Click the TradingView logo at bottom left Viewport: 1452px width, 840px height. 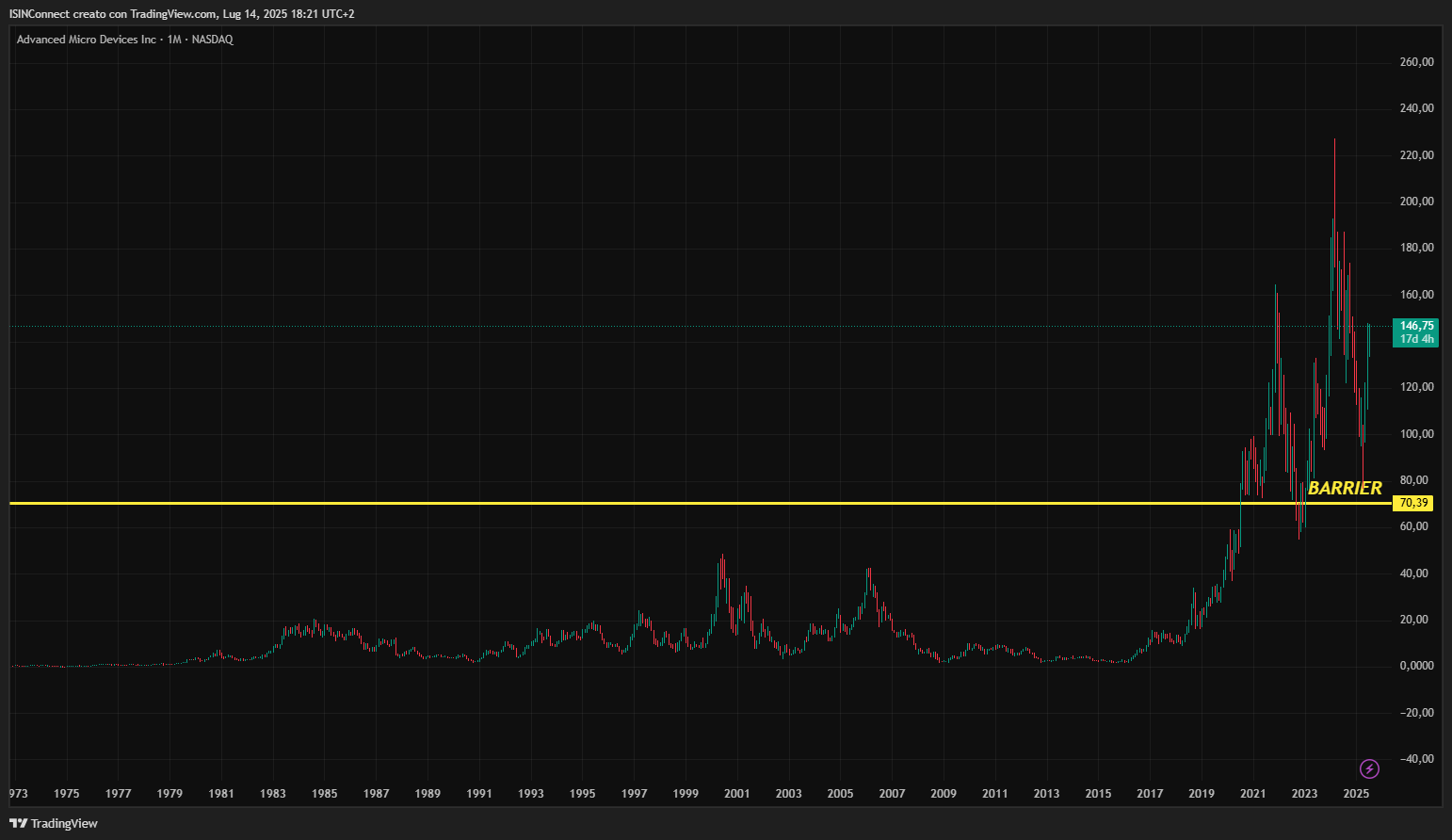click(54, 823)
